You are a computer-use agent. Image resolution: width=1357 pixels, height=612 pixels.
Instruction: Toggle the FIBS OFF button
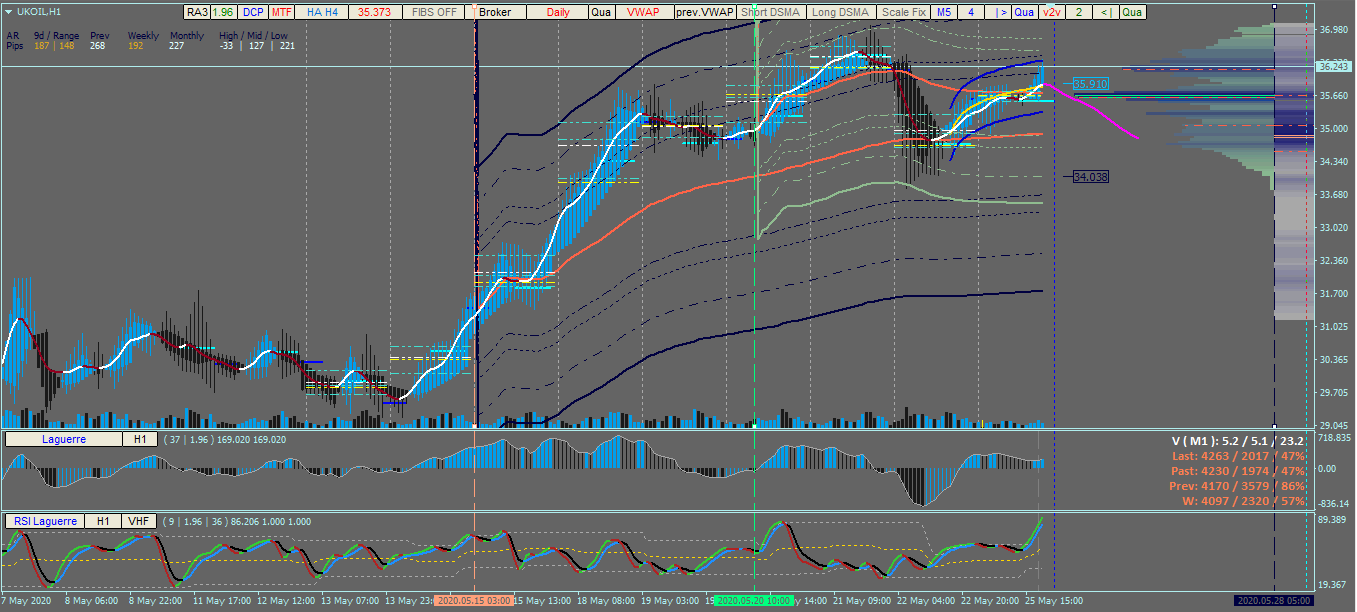pyautogui.click(x=435, y=13)
